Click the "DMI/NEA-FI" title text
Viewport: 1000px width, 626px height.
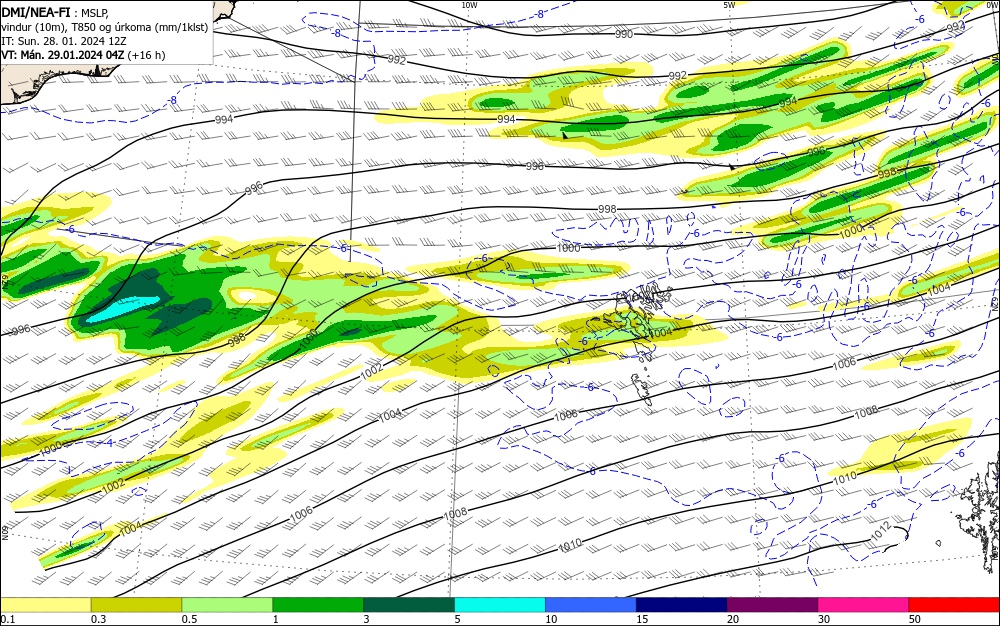pos(36,13)
